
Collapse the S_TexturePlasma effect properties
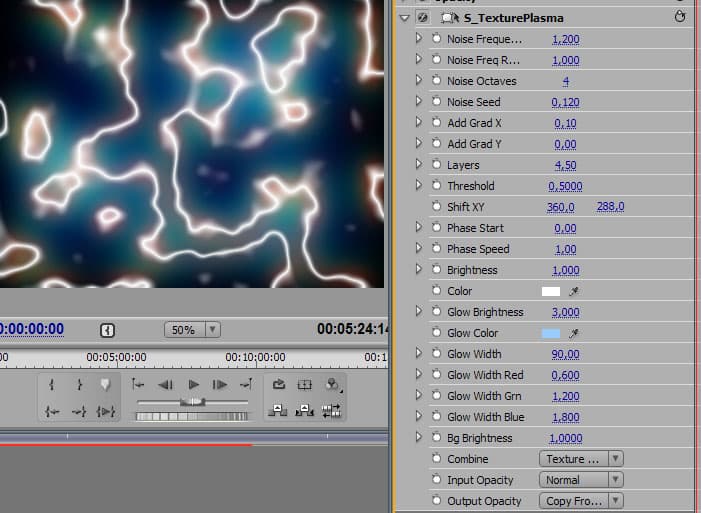pyautogui.click(x=404, y=18)
